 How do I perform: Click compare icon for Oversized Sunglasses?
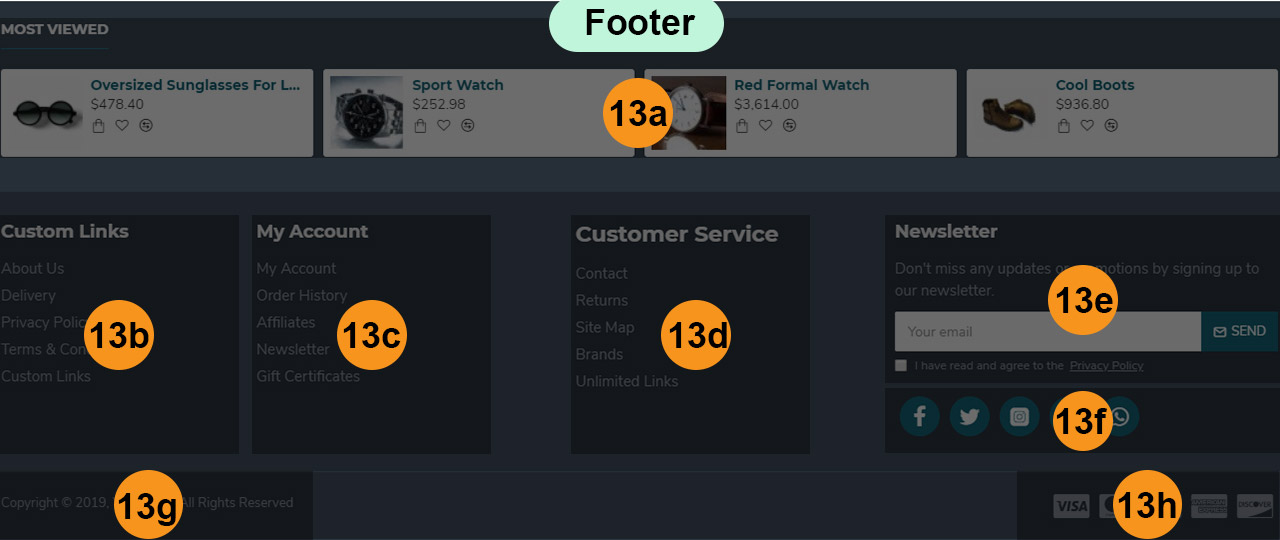[x=146, y=125]
